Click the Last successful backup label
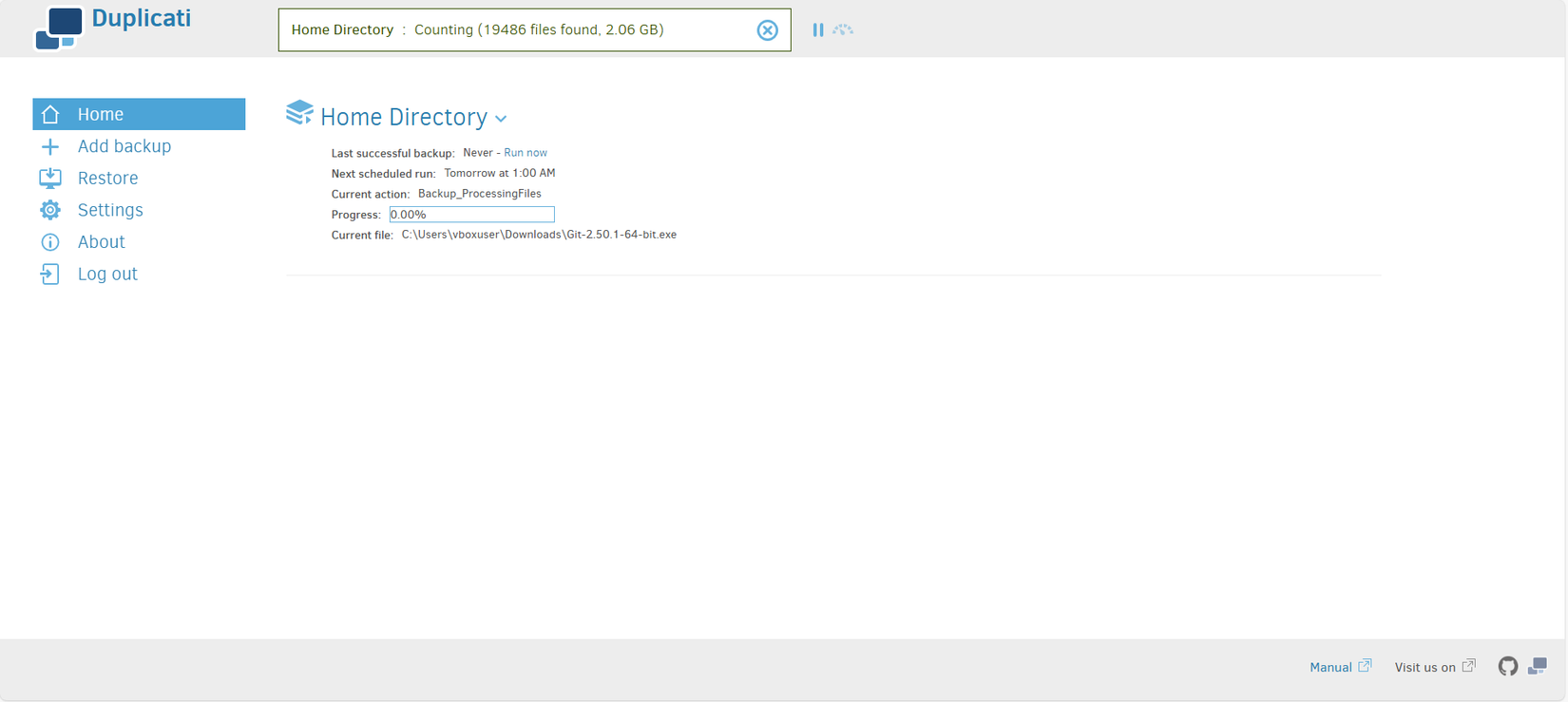 (392, 153)
